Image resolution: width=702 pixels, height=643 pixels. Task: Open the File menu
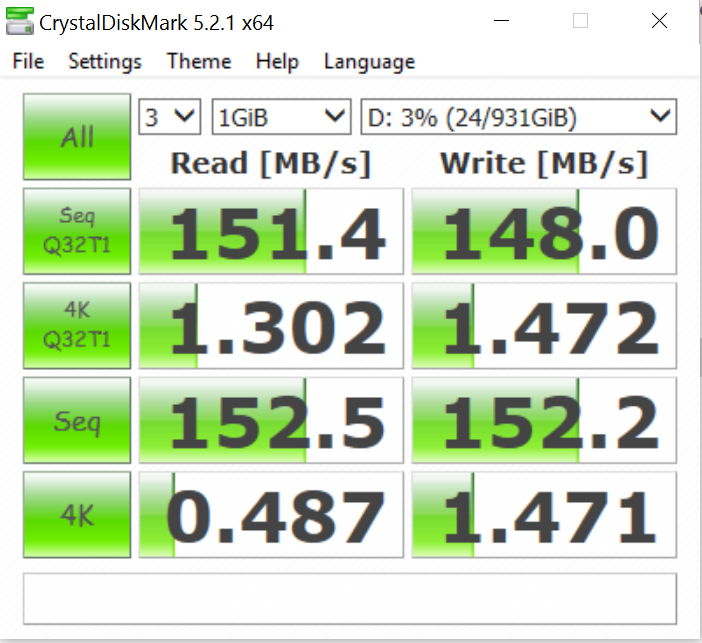[x=28, y=61]
